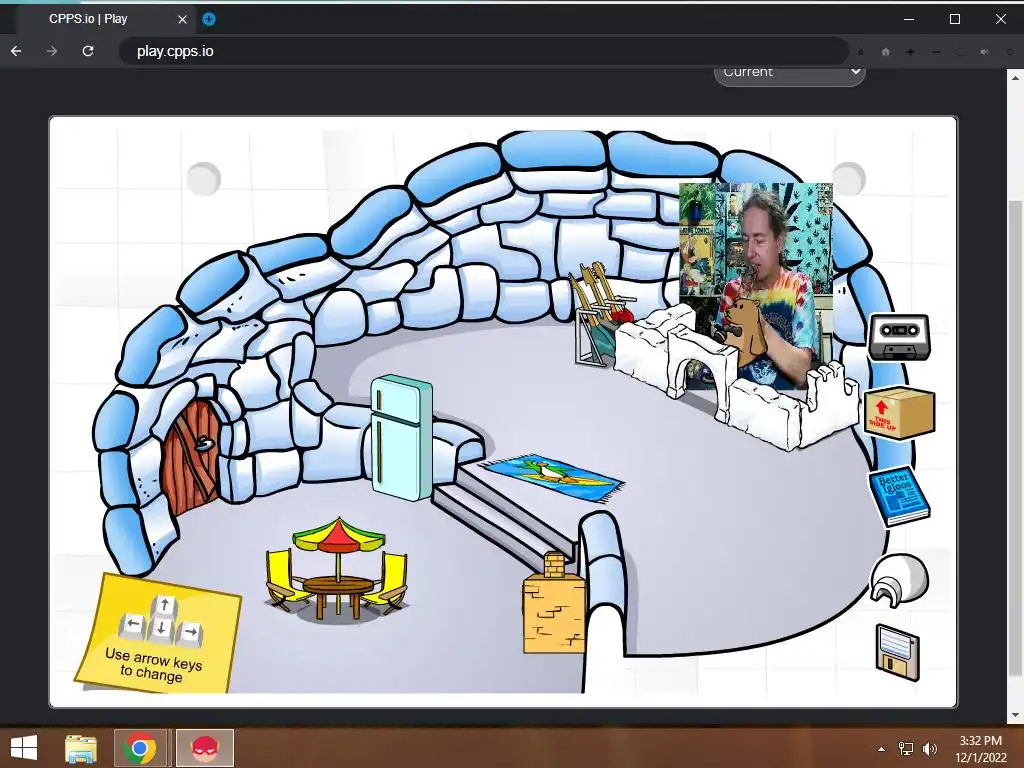This screenshot has width=1024, height=768.
Task: Click the yellow arrow keys sticky note
Action: point(158,633)
